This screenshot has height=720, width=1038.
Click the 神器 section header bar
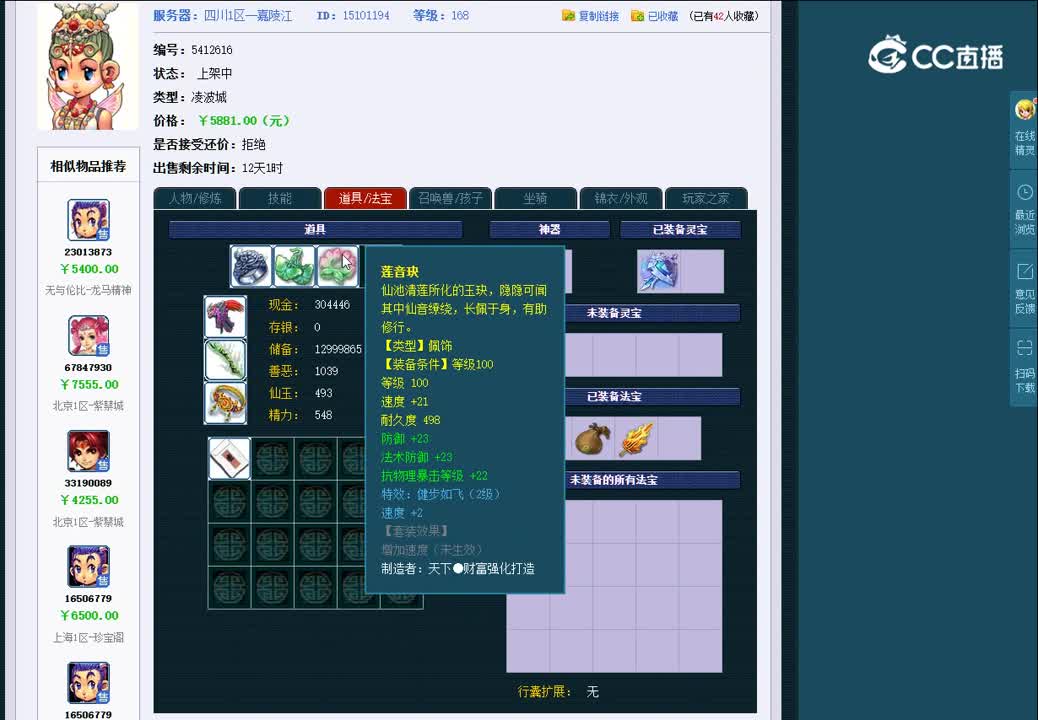click(x=549, y=230)
